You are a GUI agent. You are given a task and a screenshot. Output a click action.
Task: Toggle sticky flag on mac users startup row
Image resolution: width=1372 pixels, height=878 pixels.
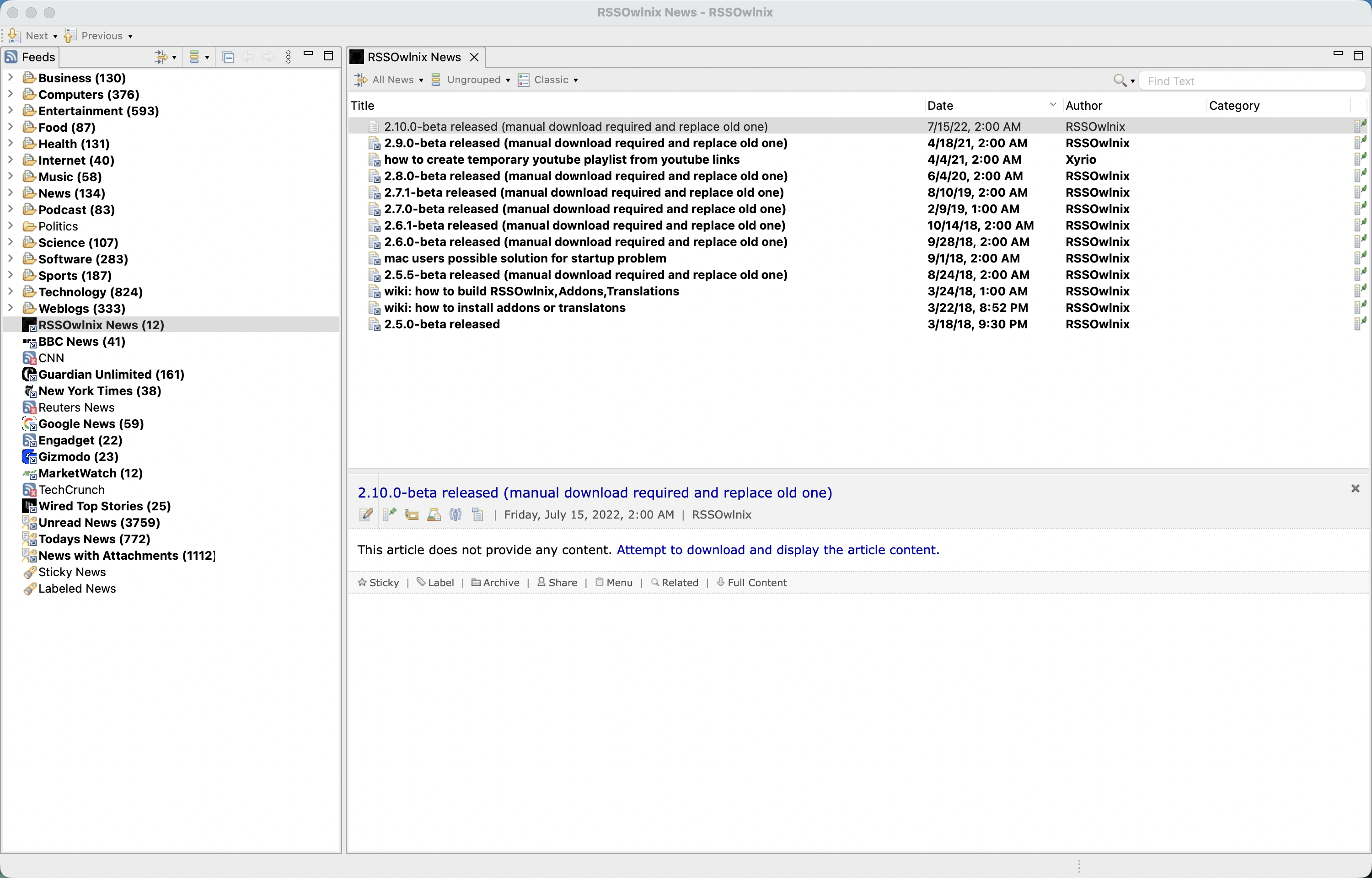[1360, 258]
